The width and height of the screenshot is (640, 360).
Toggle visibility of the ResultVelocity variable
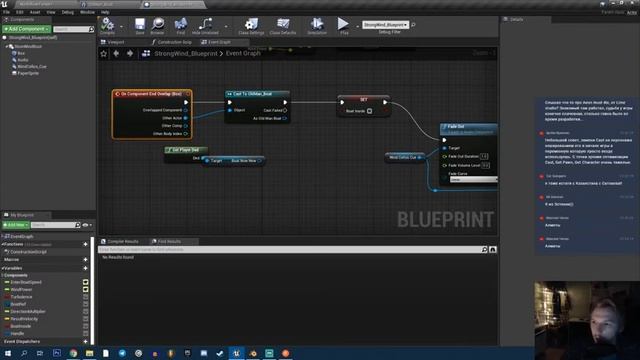tap(86, 319)
